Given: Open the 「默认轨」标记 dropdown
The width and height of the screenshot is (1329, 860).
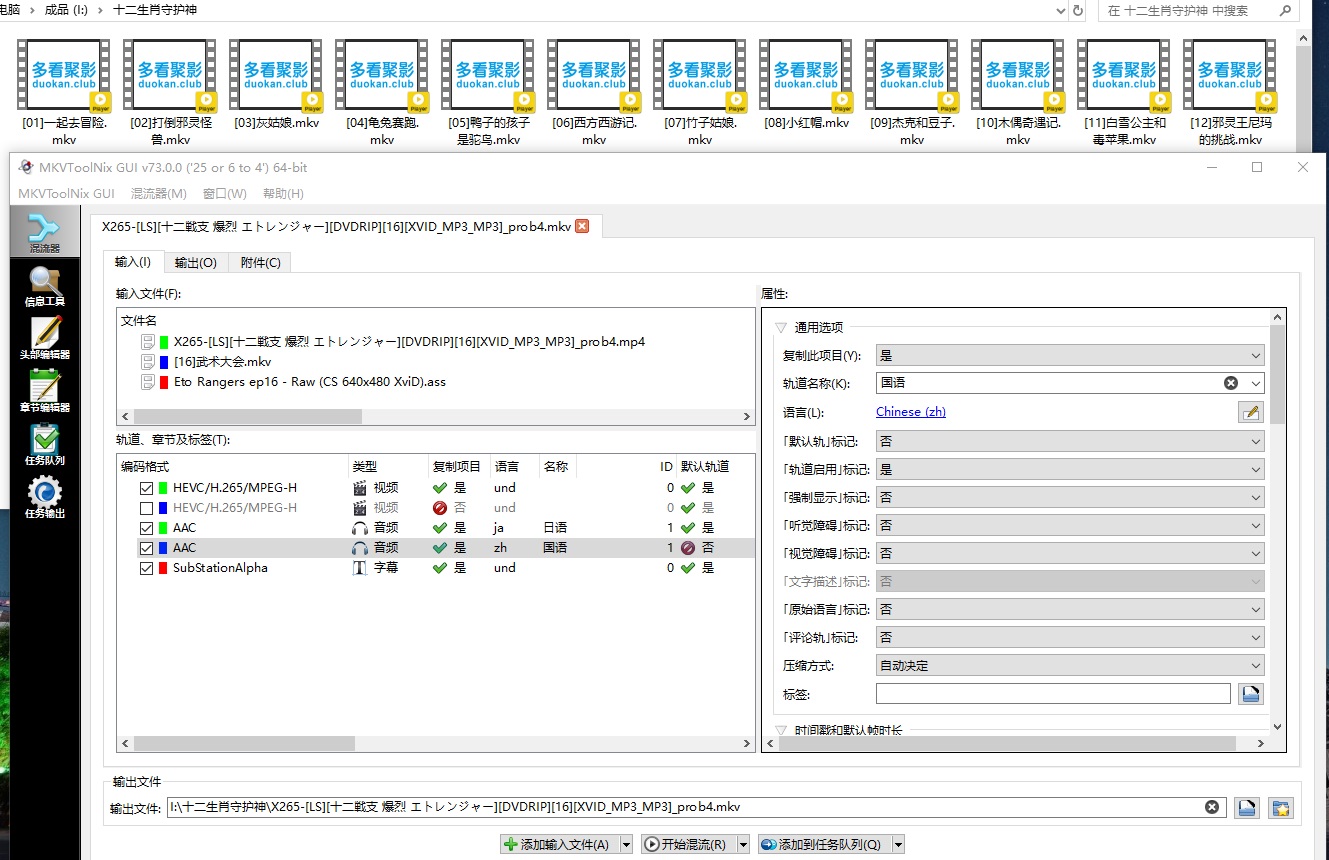Looking at the screenshot, I should (1069, 441).
